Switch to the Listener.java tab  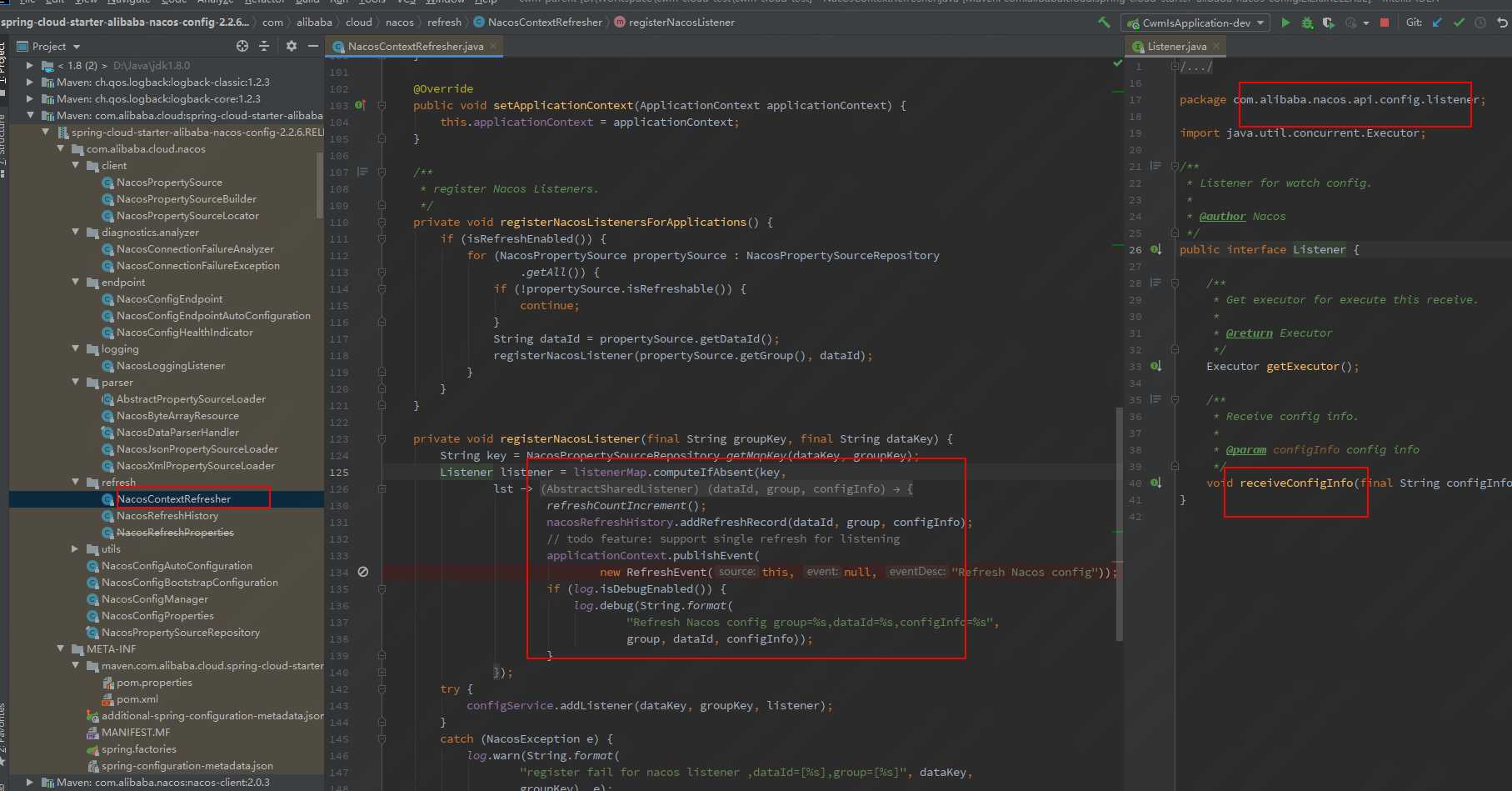[x=1175, y=46]
